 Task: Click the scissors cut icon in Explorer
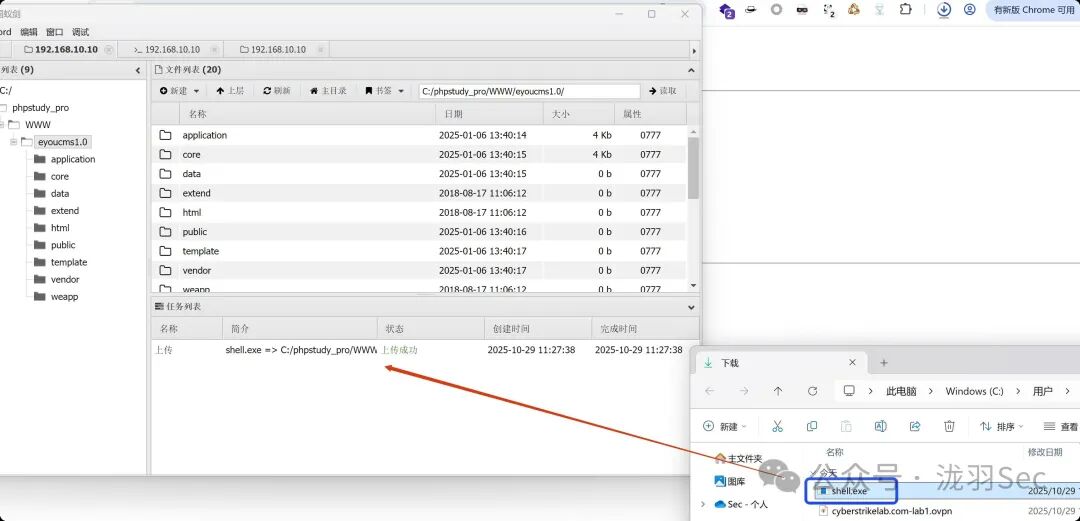(x=778, y=427)
